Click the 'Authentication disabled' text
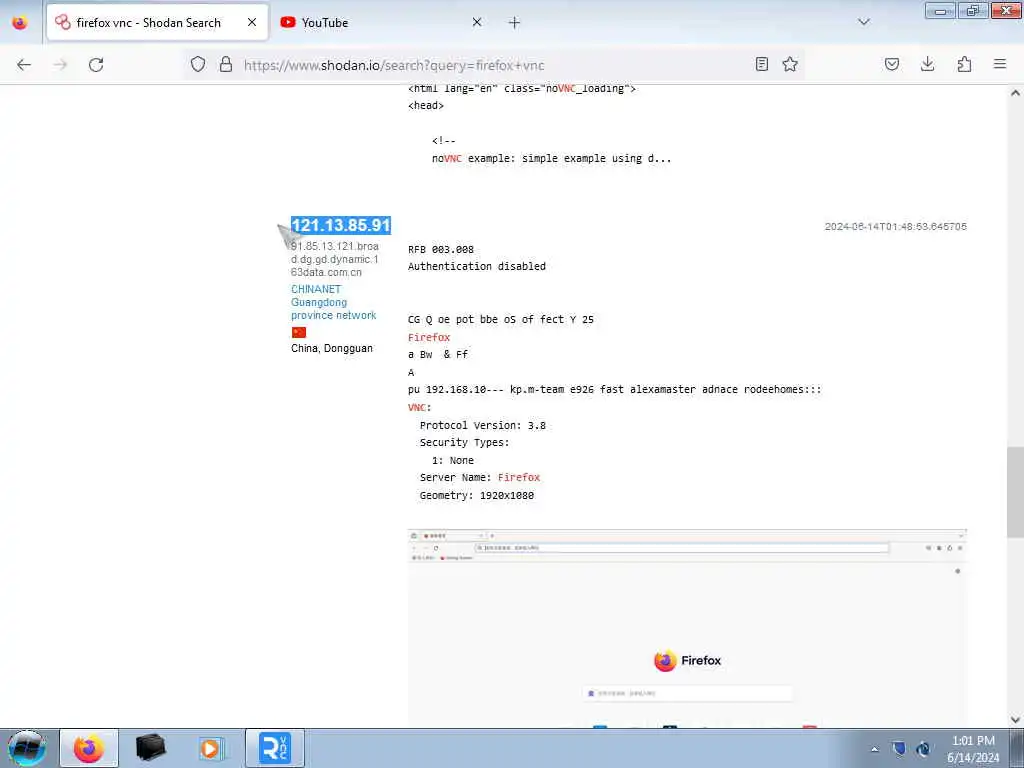 [x=477, y=266]
